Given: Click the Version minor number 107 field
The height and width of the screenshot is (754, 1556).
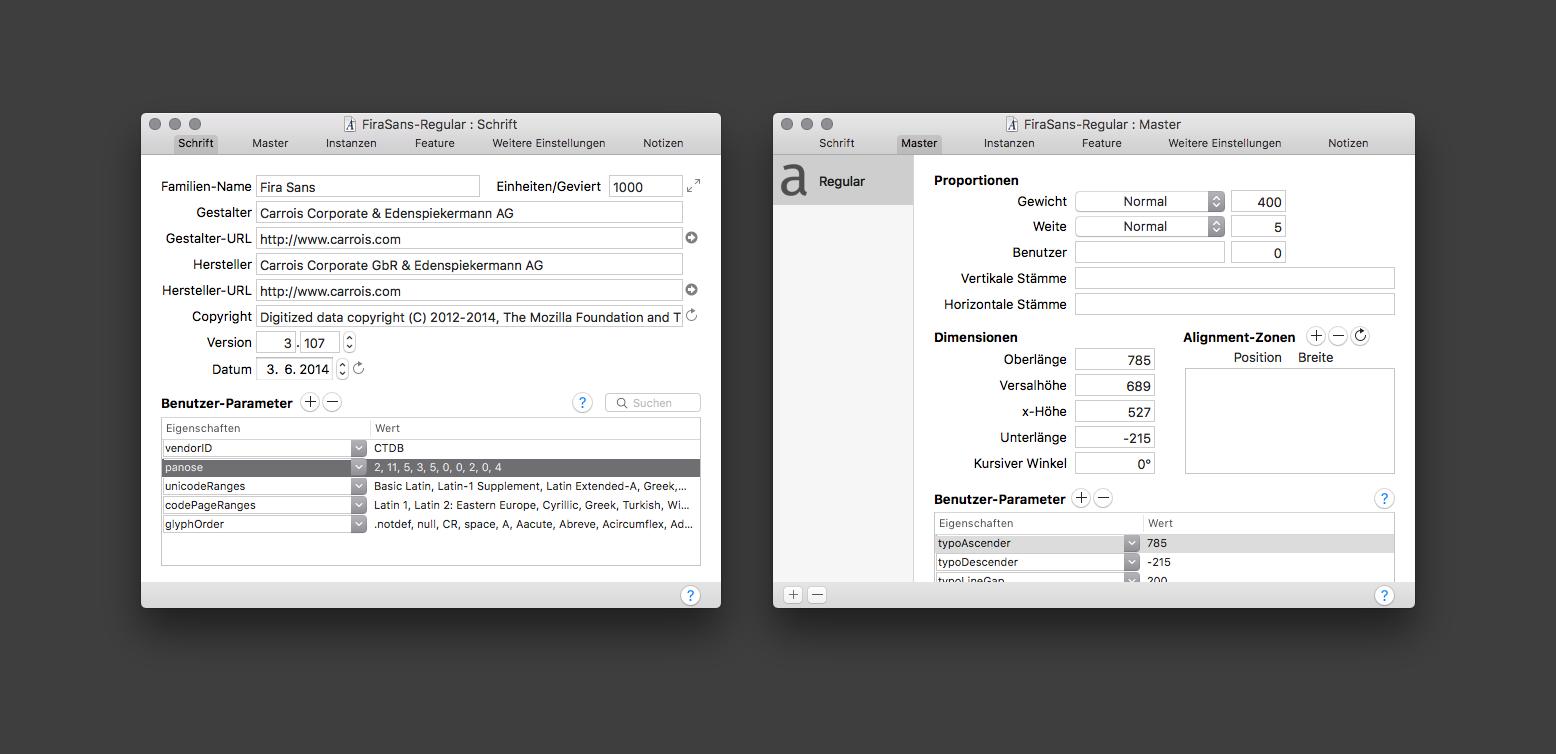Looking at the screenshot, I should [320, 342].
